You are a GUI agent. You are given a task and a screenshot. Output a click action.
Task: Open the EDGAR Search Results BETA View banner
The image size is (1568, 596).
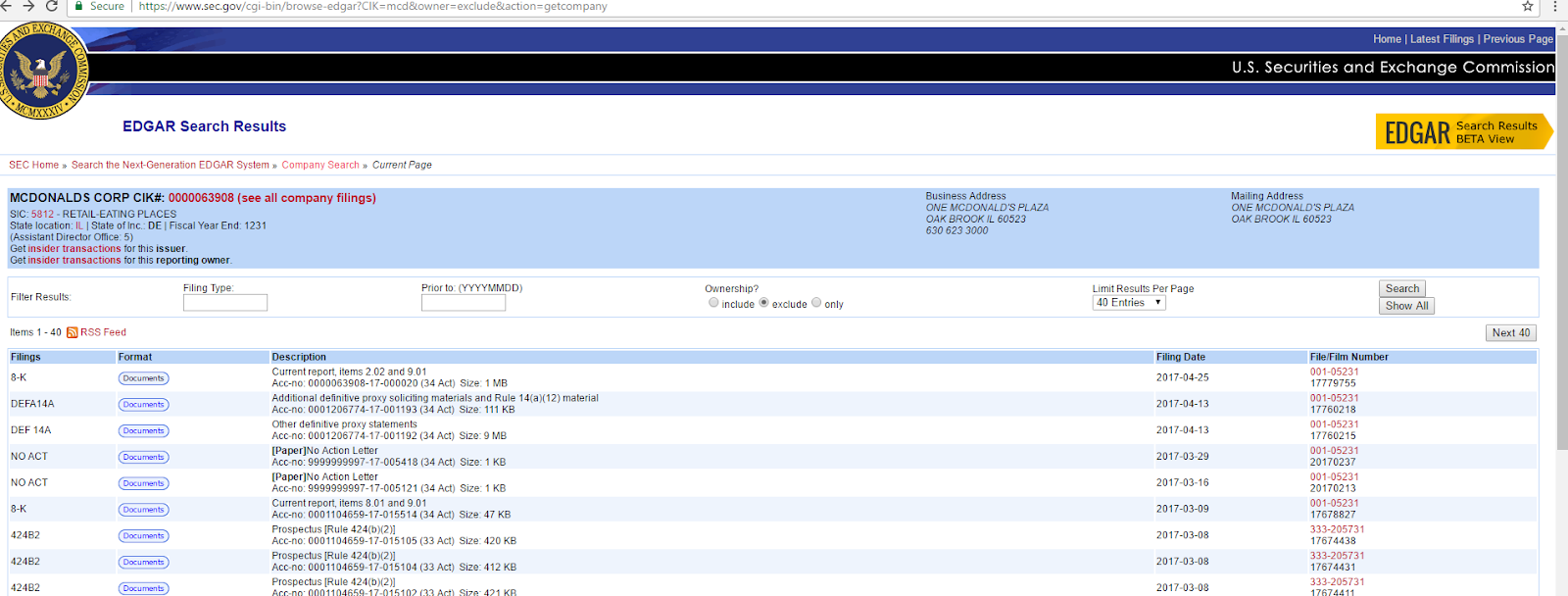point(1464,131)
